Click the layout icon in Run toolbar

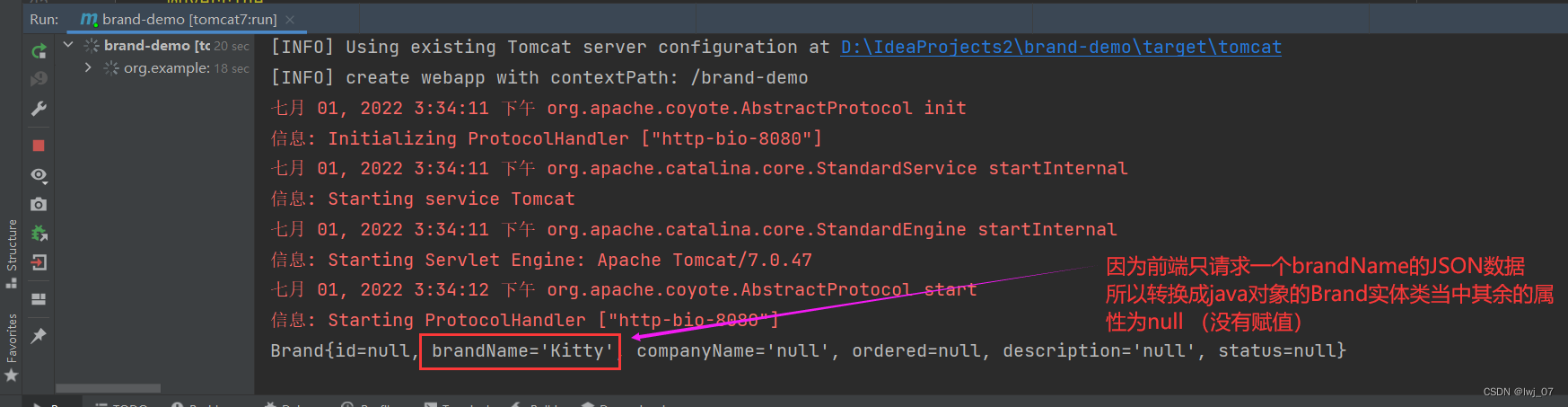tap(39, 299)
